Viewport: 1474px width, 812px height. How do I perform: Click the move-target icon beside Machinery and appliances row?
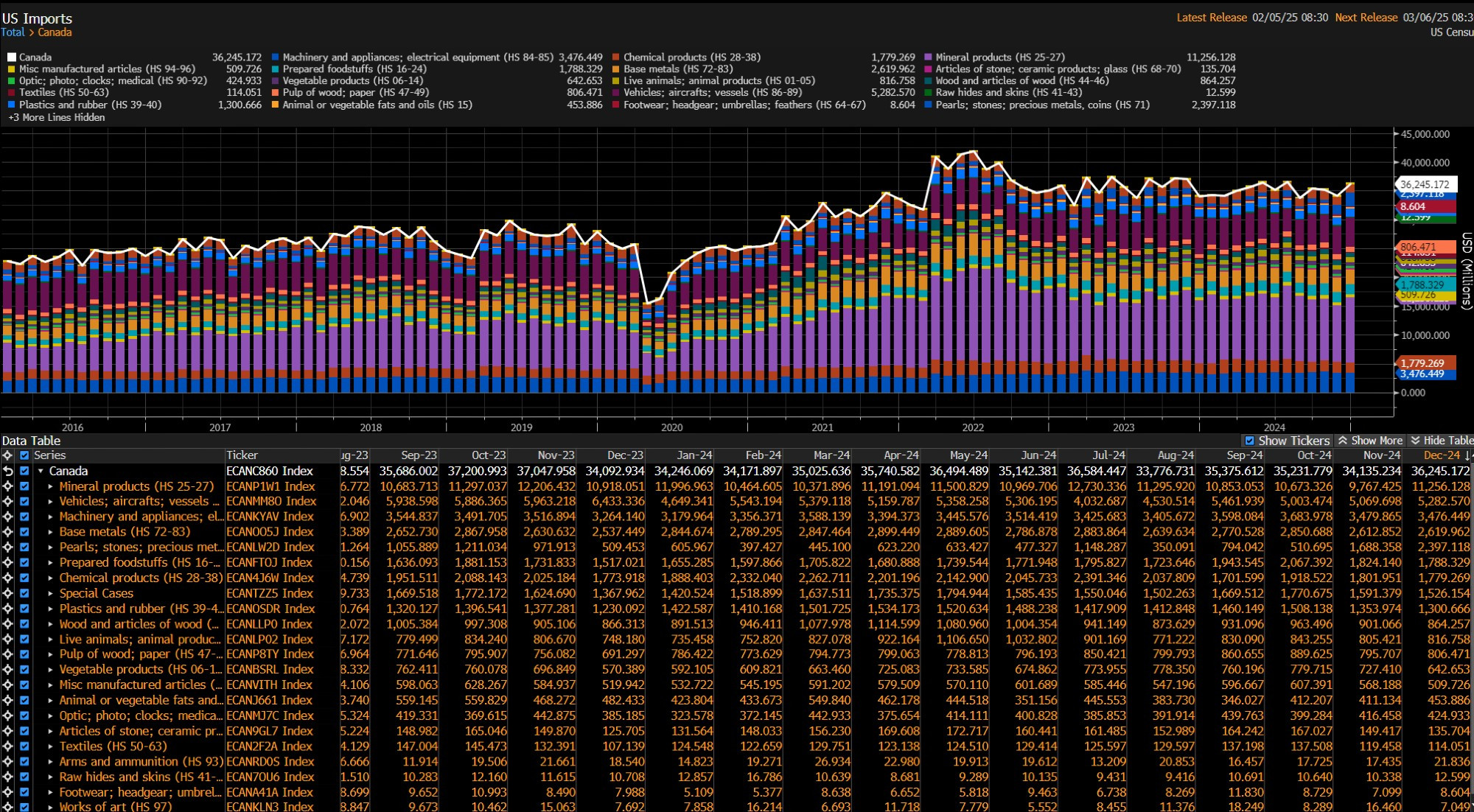pos(8,517)
